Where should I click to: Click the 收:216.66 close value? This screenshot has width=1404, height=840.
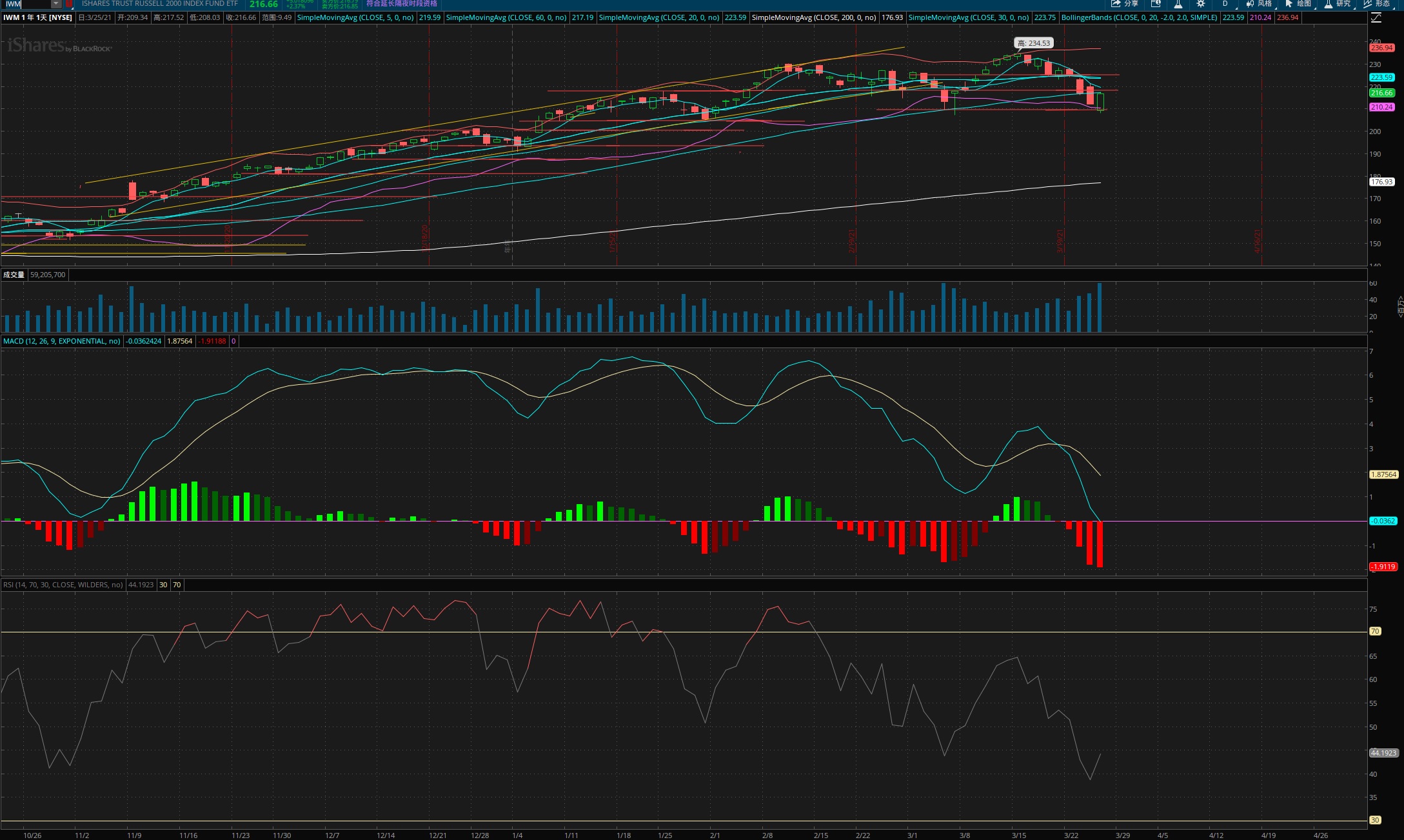(241, 17)
